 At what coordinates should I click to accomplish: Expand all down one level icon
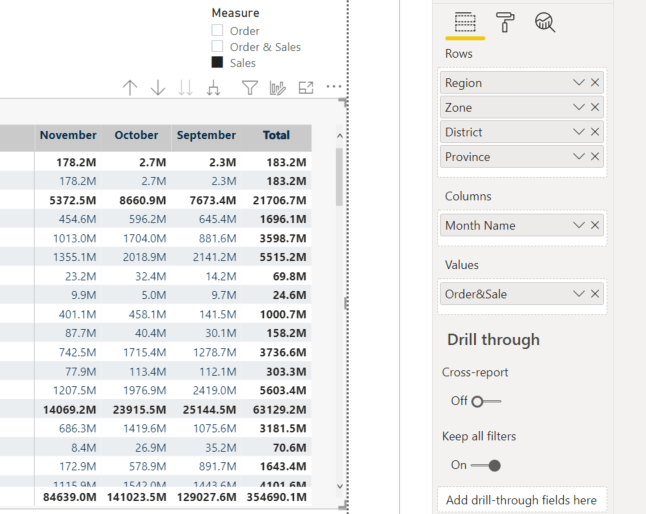coord(213,87)
